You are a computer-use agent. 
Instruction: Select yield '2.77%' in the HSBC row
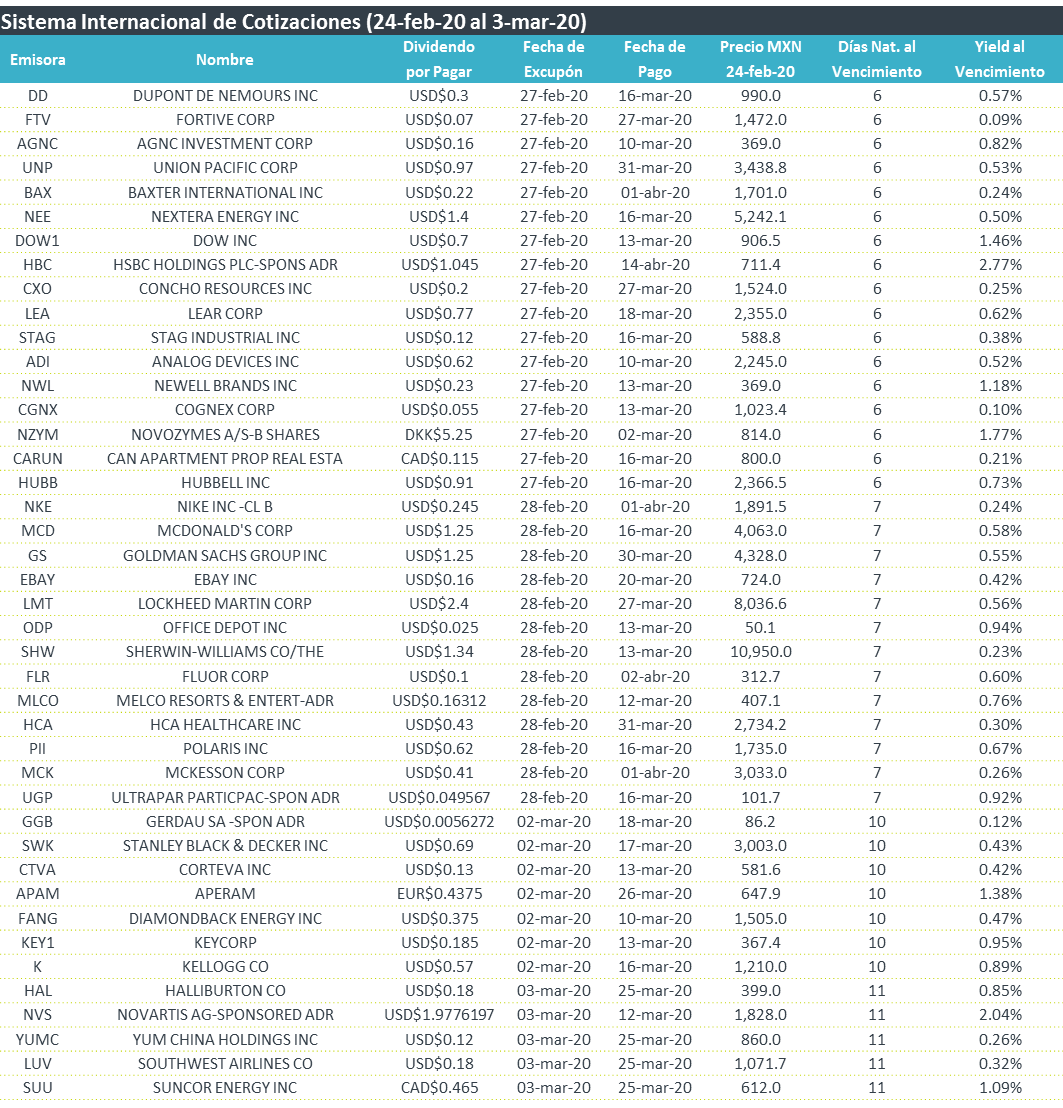coord(1000,264)
